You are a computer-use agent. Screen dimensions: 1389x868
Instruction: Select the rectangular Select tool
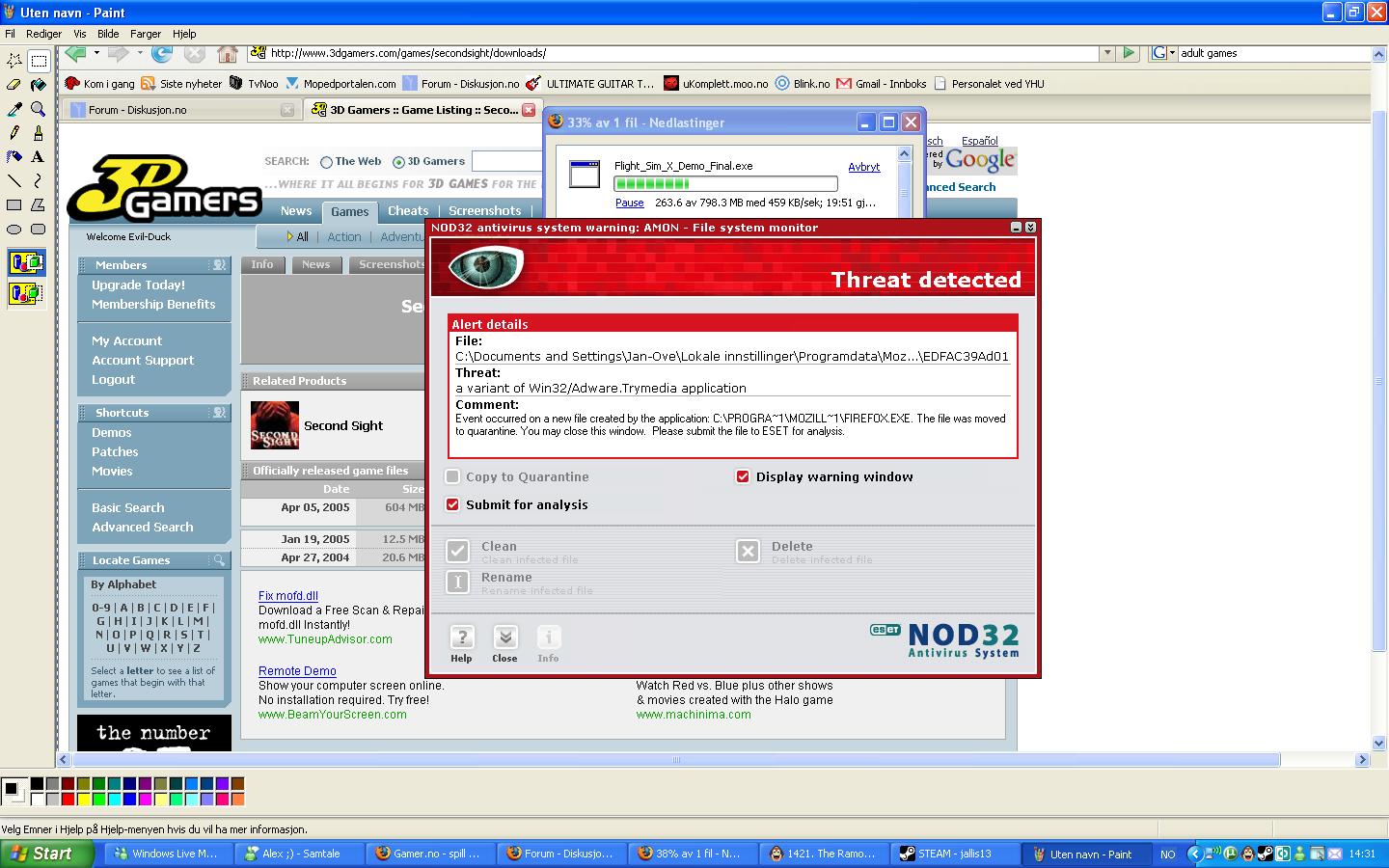coord(39,61)
